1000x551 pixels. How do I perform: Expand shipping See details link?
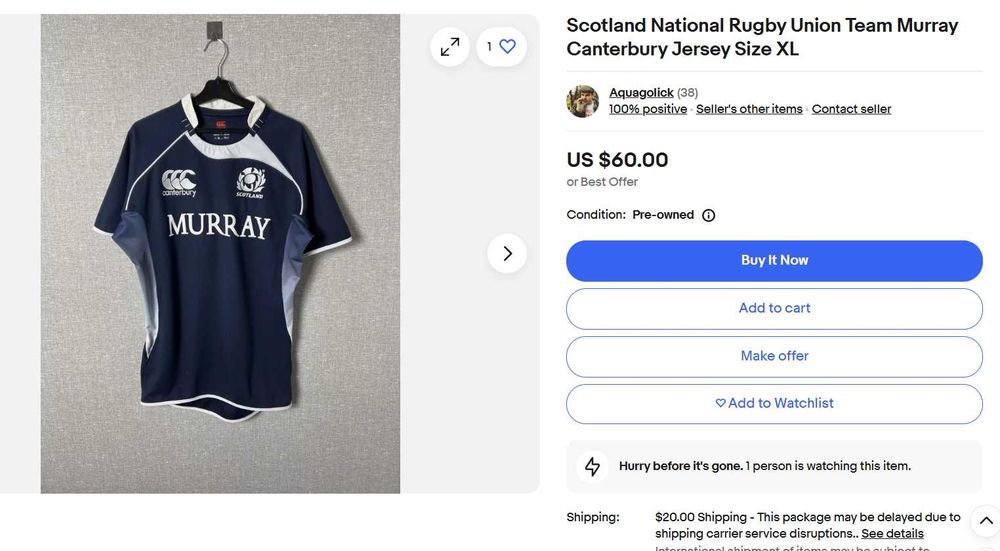pos(892,534)
